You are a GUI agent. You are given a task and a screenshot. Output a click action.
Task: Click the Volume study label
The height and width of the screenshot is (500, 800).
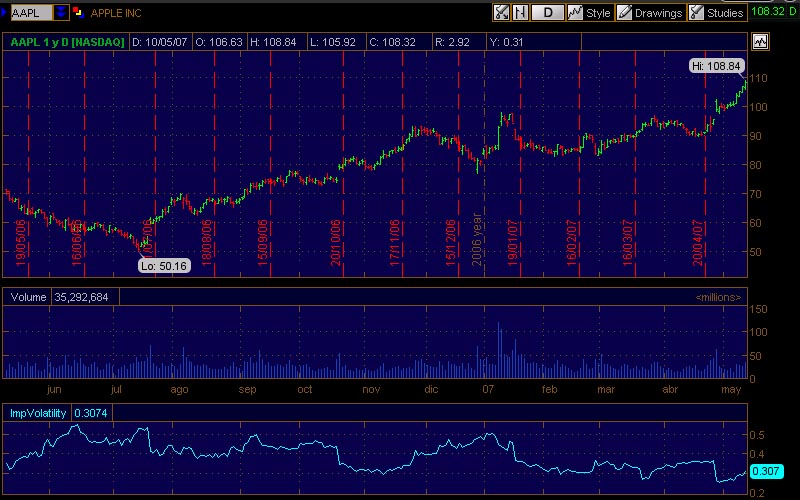[x=28, y=297]
